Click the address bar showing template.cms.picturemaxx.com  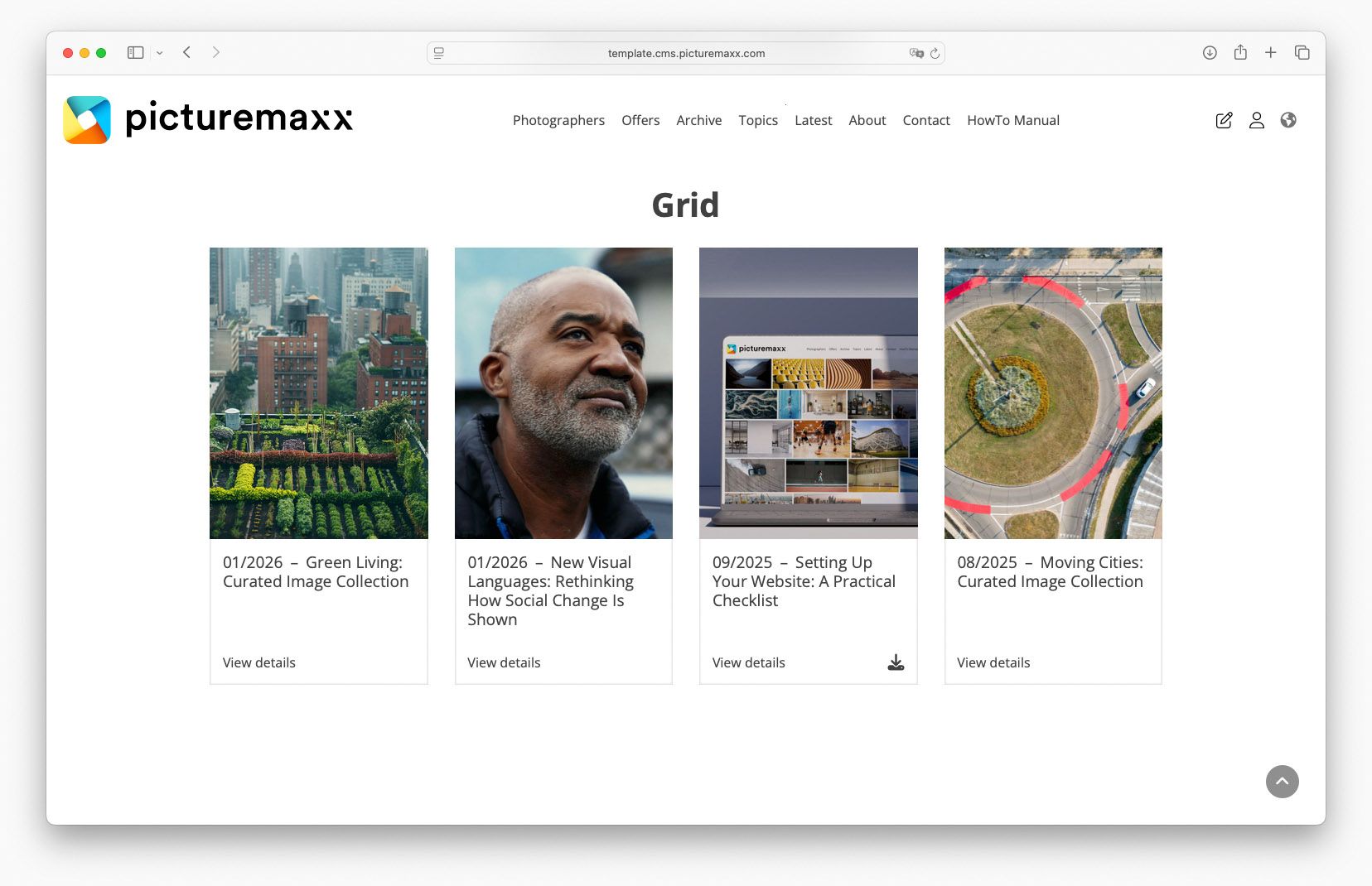coord(686,52)
